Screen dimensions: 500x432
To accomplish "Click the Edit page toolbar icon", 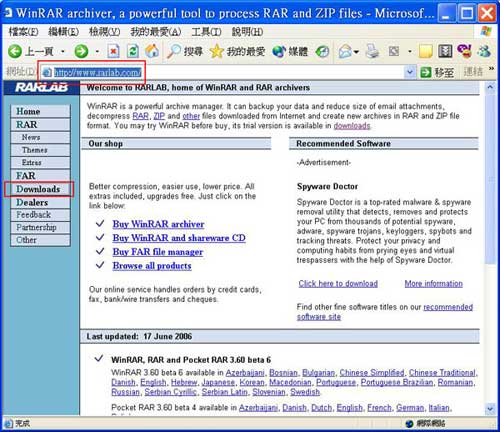I will click(x=394, y=51).
